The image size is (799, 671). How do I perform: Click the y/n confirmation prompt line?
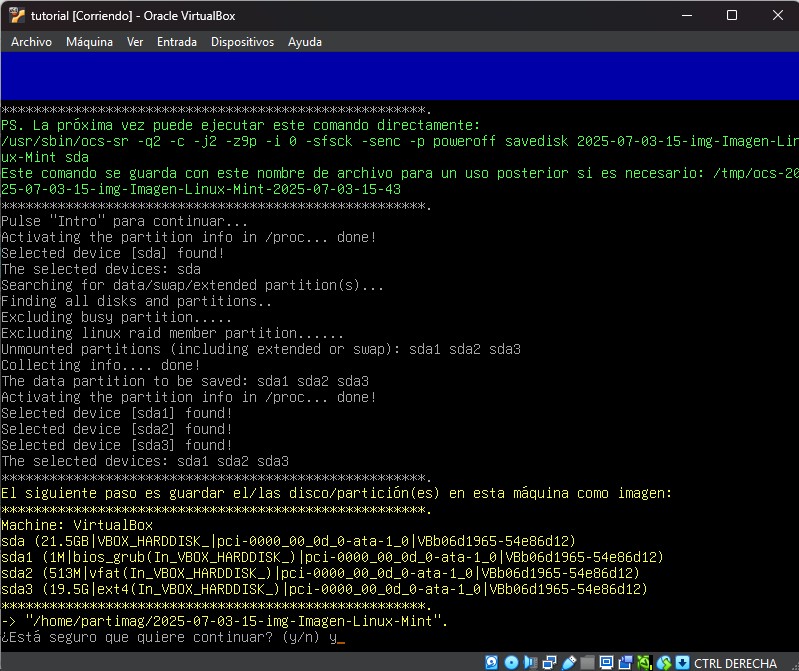(173, 637)
